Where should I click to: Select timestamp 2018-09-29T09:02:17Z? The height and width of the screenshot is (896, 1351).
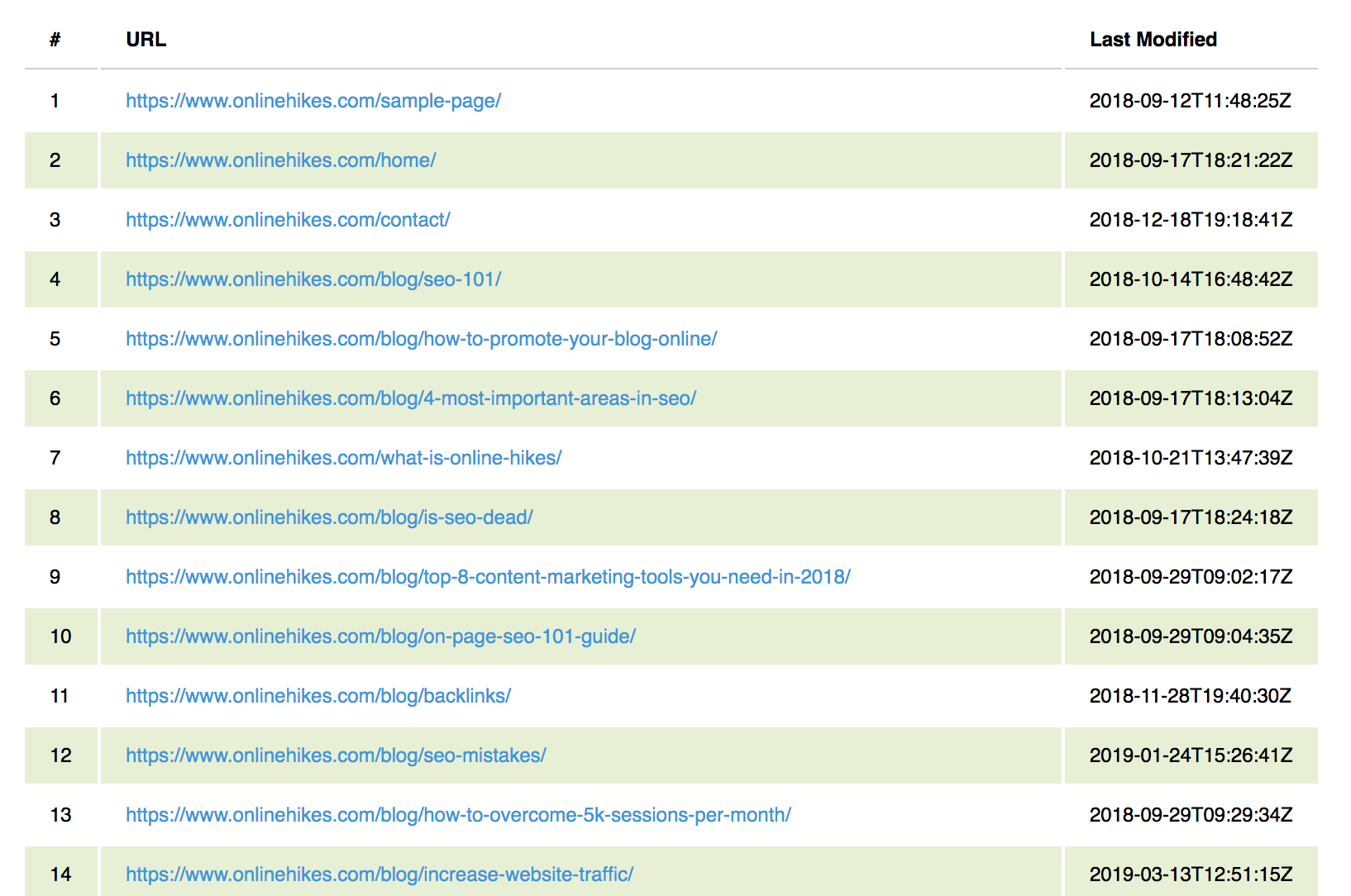1191,577
